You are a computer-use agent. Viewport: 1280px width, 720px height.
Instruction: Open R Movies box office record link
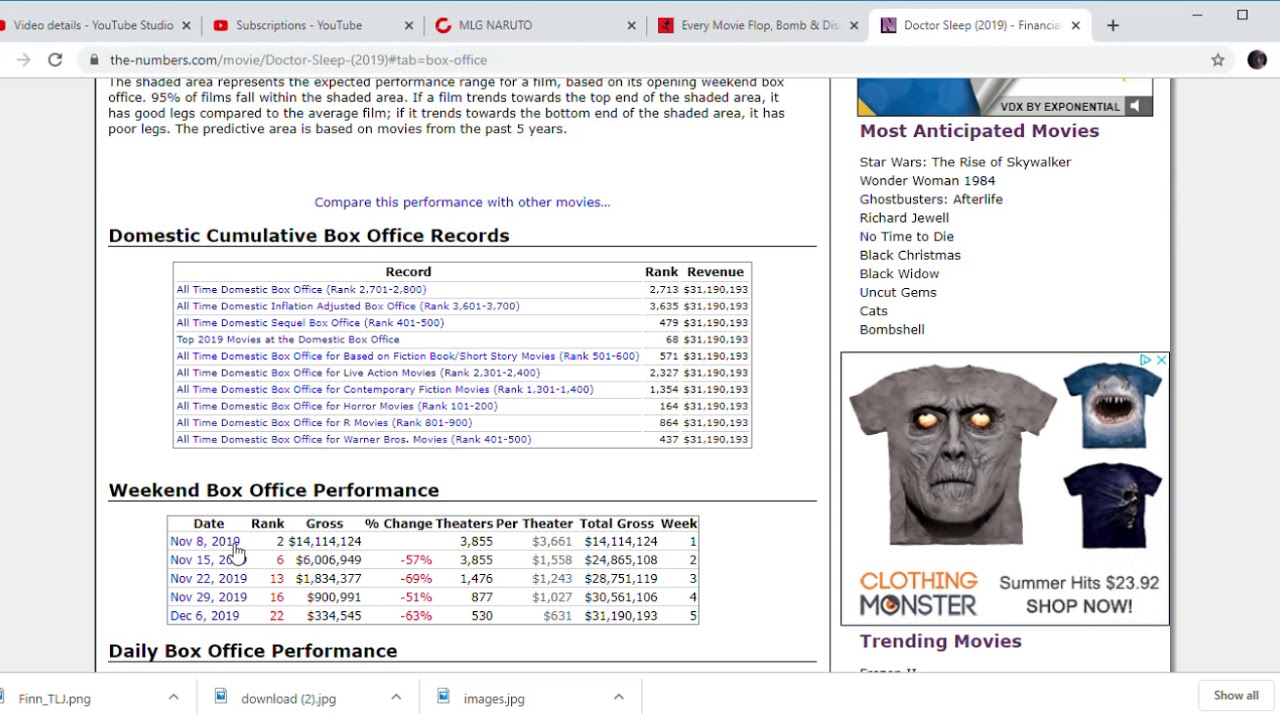(324, 423)
